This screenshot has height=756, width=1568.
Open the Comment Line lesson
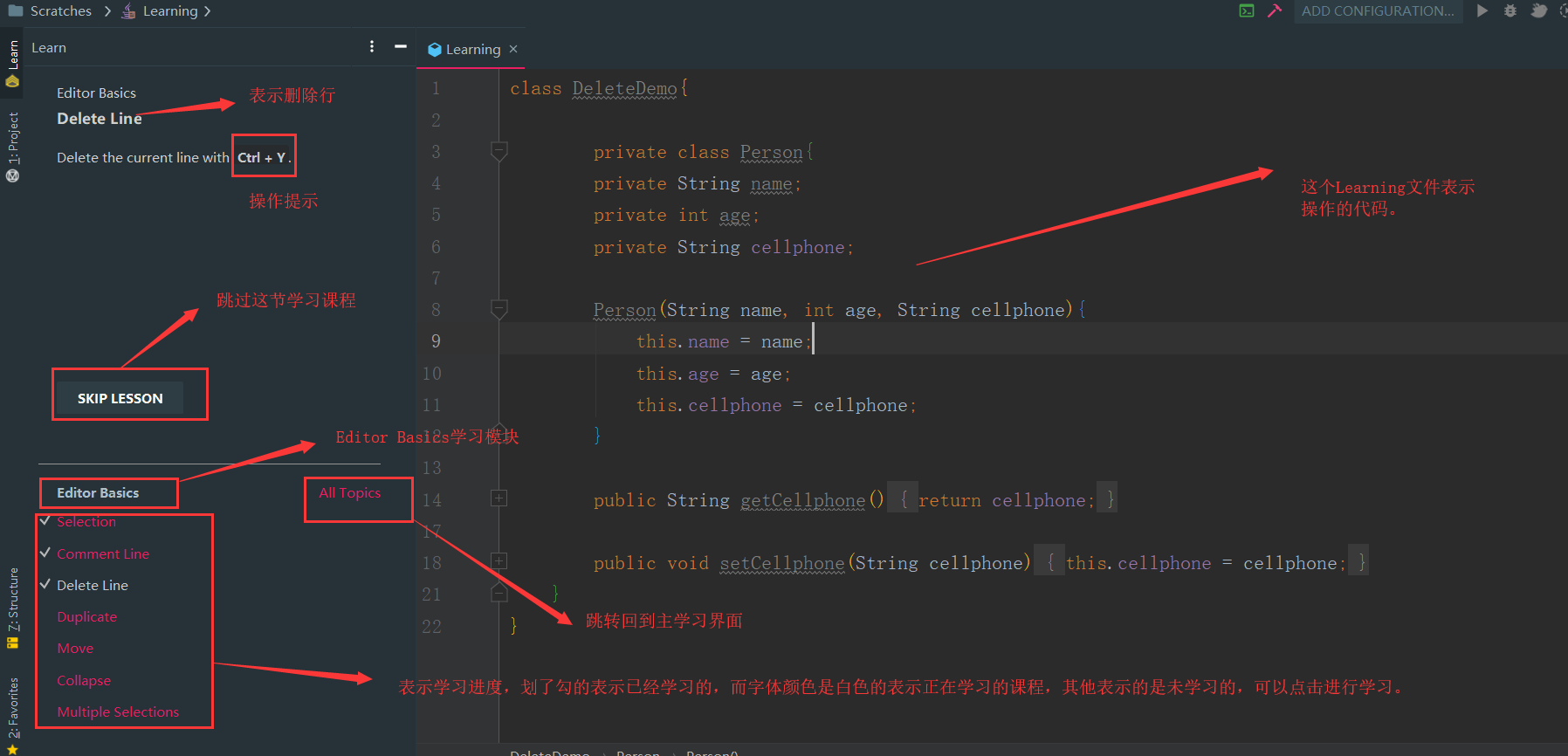103,553
